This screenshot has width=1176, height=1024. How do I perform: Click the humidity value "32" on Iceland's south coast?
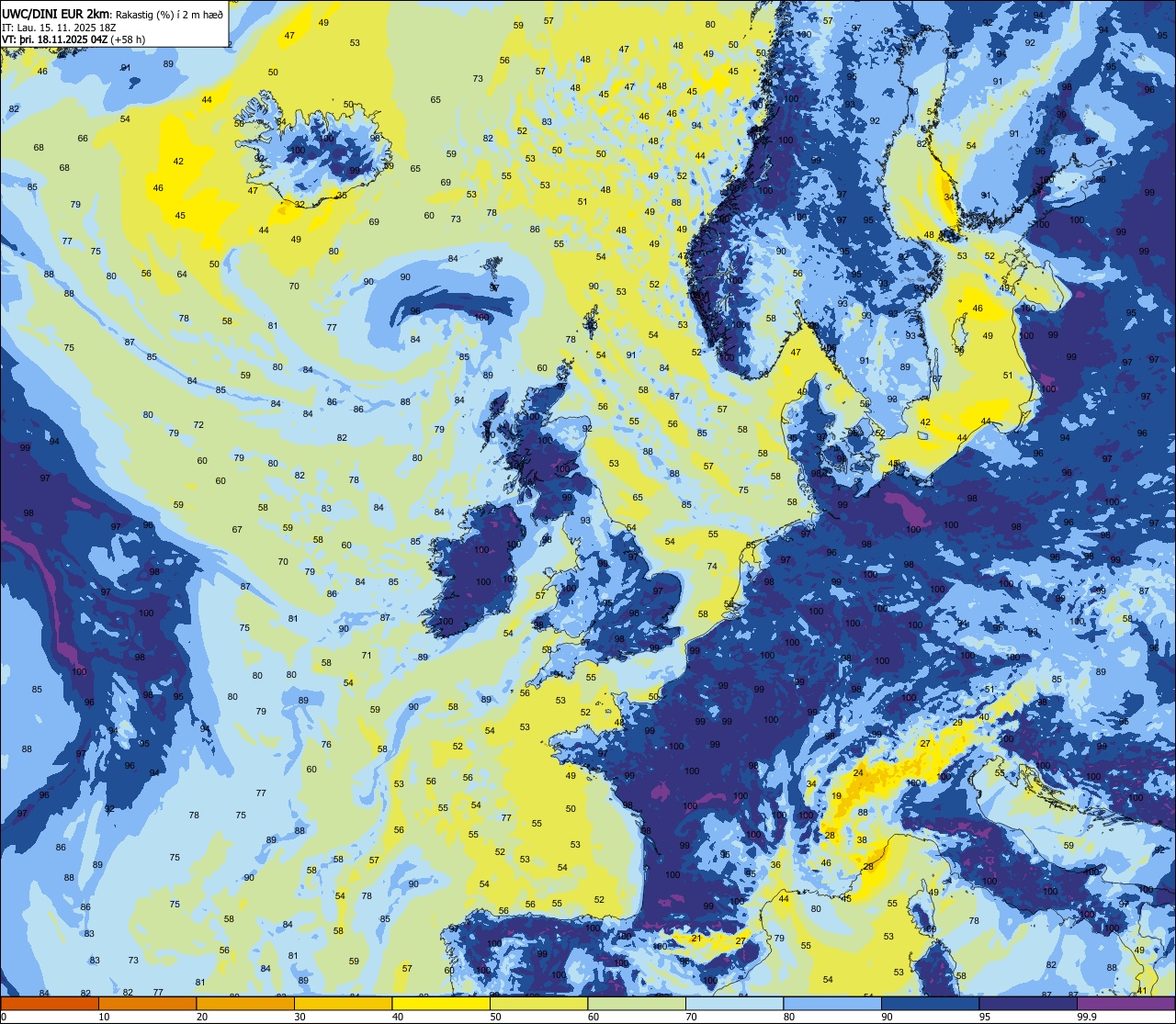300,204
